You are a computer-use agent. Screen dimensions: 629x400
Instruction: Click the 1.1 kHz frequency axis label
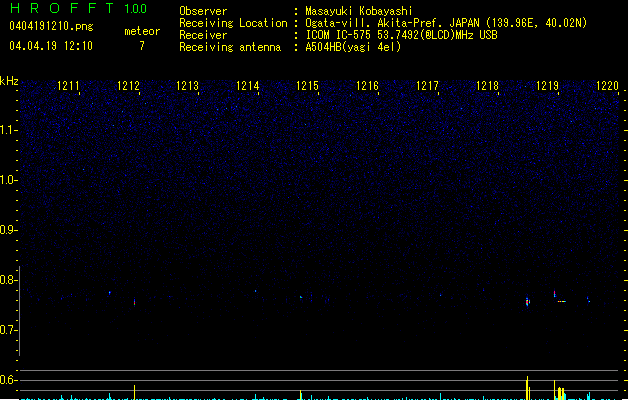pyautogui.click(x=9, y=130)
